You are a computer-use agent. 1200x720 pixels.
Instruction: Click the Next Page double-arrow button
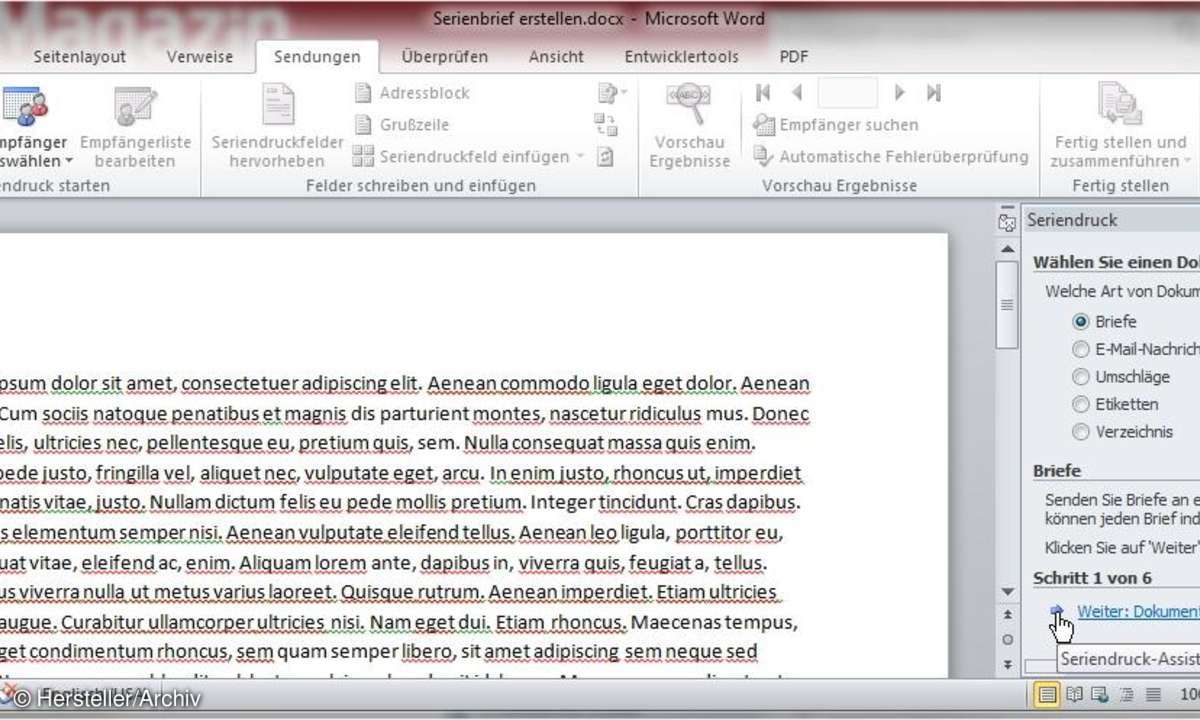coord(1007,664)
